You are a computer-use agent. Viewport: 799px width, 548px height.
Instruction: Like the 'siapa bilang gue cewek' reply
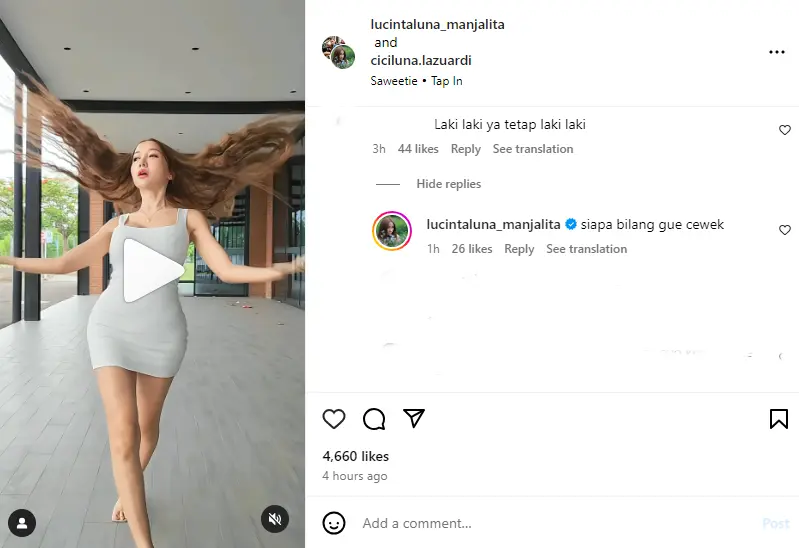785,230
